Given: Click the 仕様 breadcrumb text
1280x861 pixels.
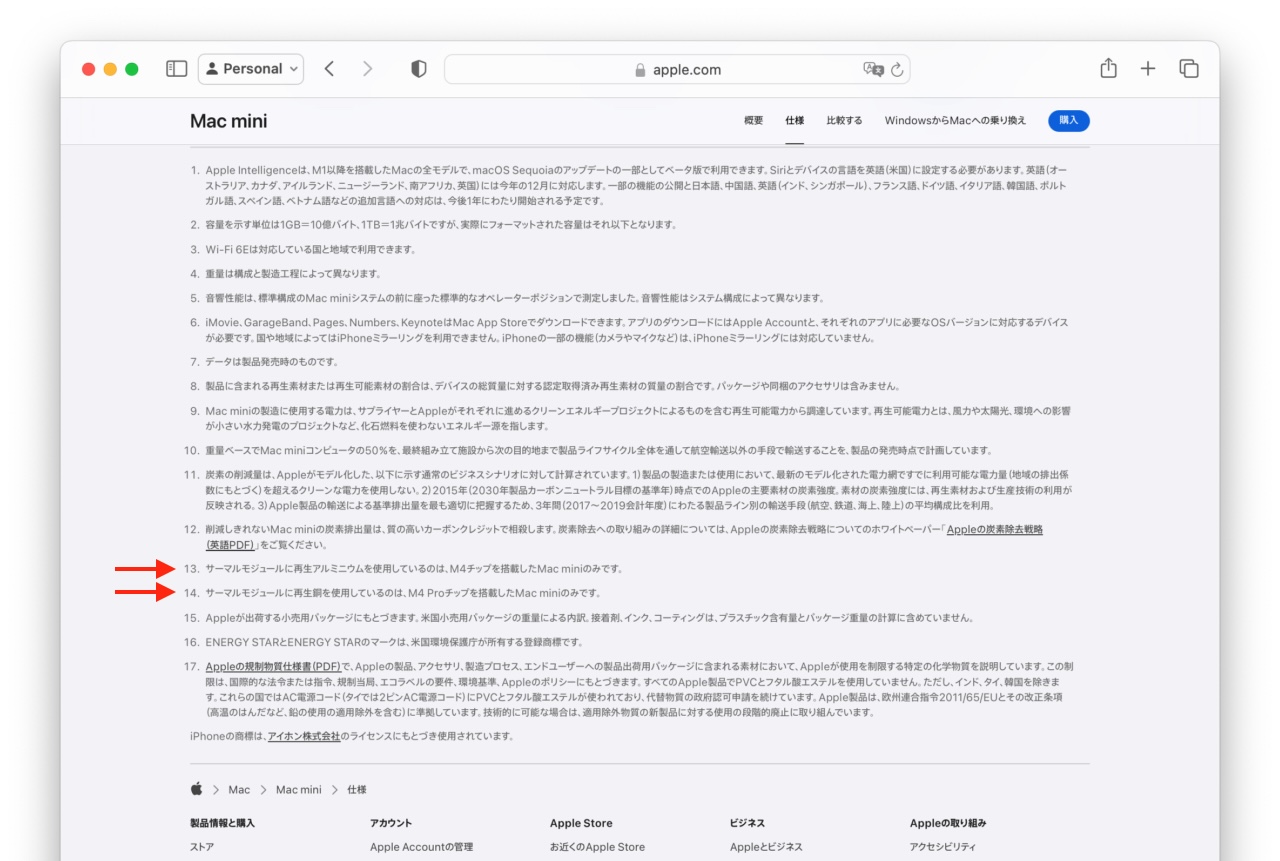Looking at the screenshot, I should (x=357, y=790).
